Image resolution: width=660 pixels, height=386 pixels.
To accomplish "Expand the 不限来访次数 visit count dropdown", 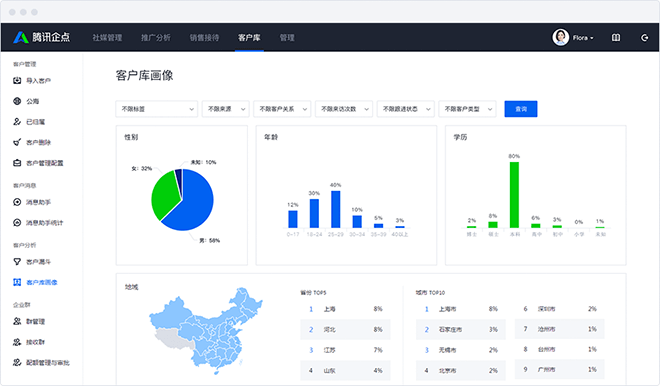I will pyautogui.click(x=344, y=109).
